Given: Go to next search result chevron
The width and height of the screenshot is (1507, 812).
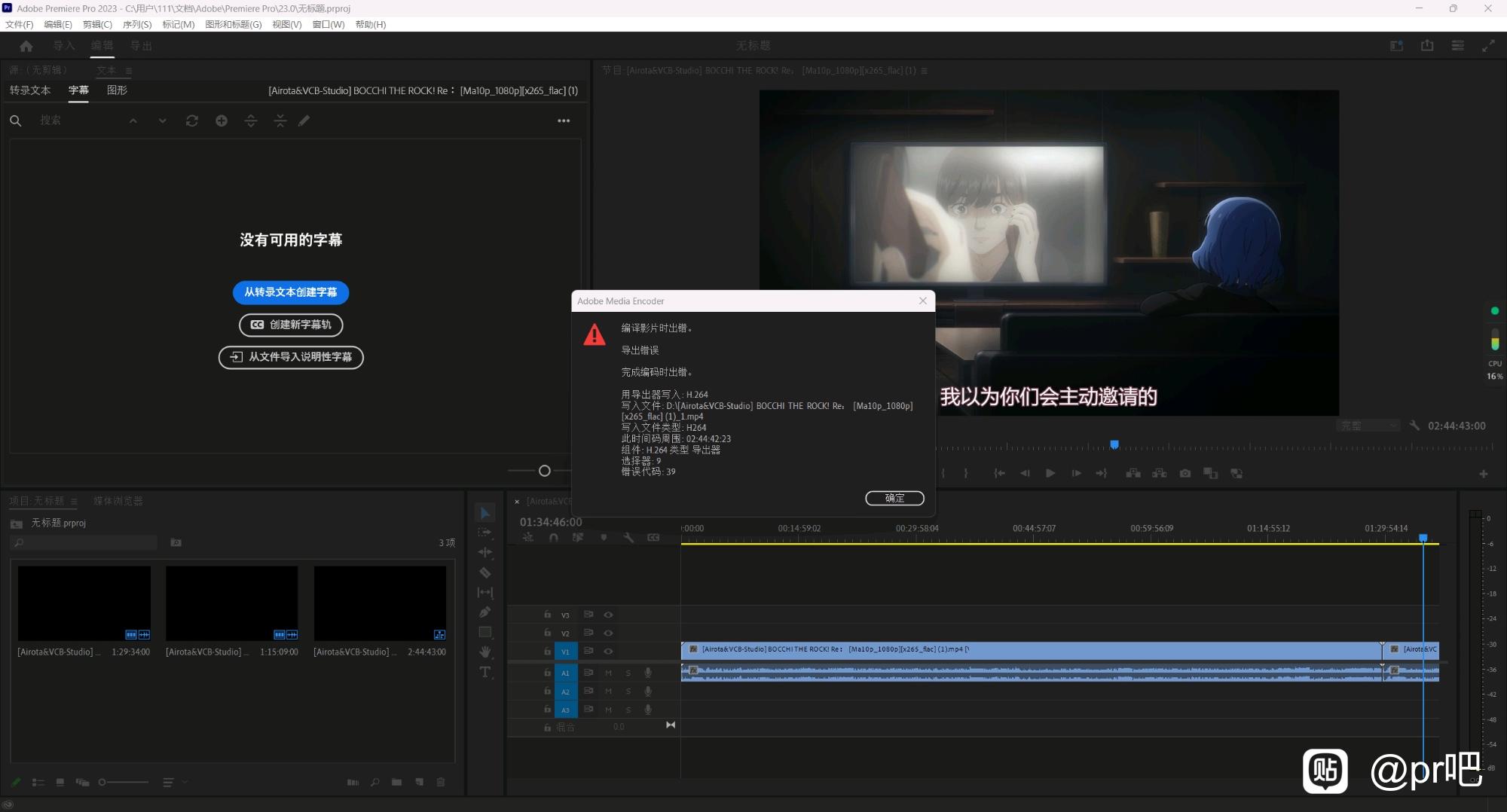Looking at the screenshot, I should [162, 121].
